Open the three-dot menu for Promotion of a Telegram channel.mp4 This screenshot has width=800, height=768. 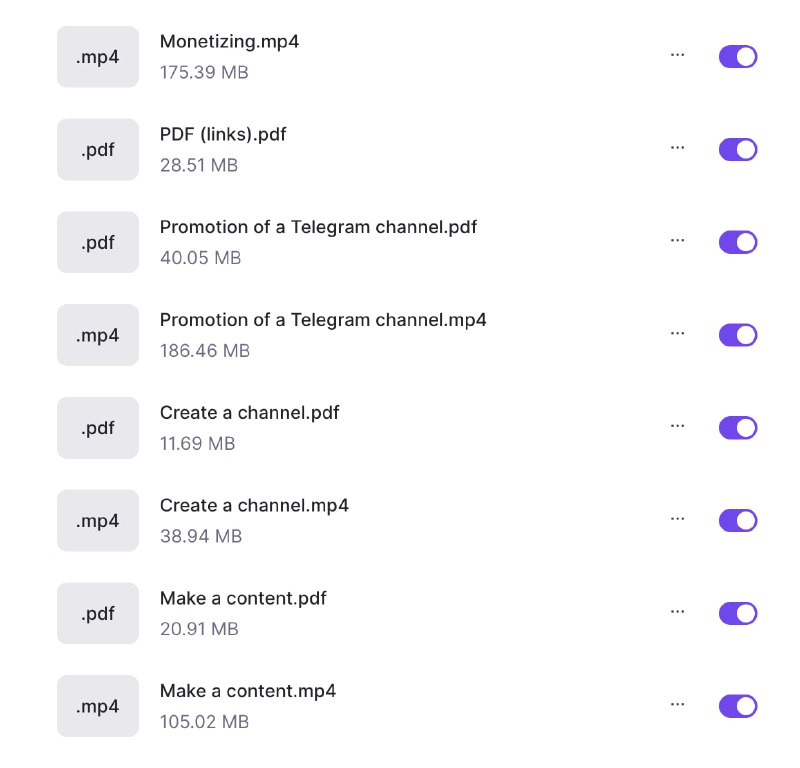click(x=678, y=333)
